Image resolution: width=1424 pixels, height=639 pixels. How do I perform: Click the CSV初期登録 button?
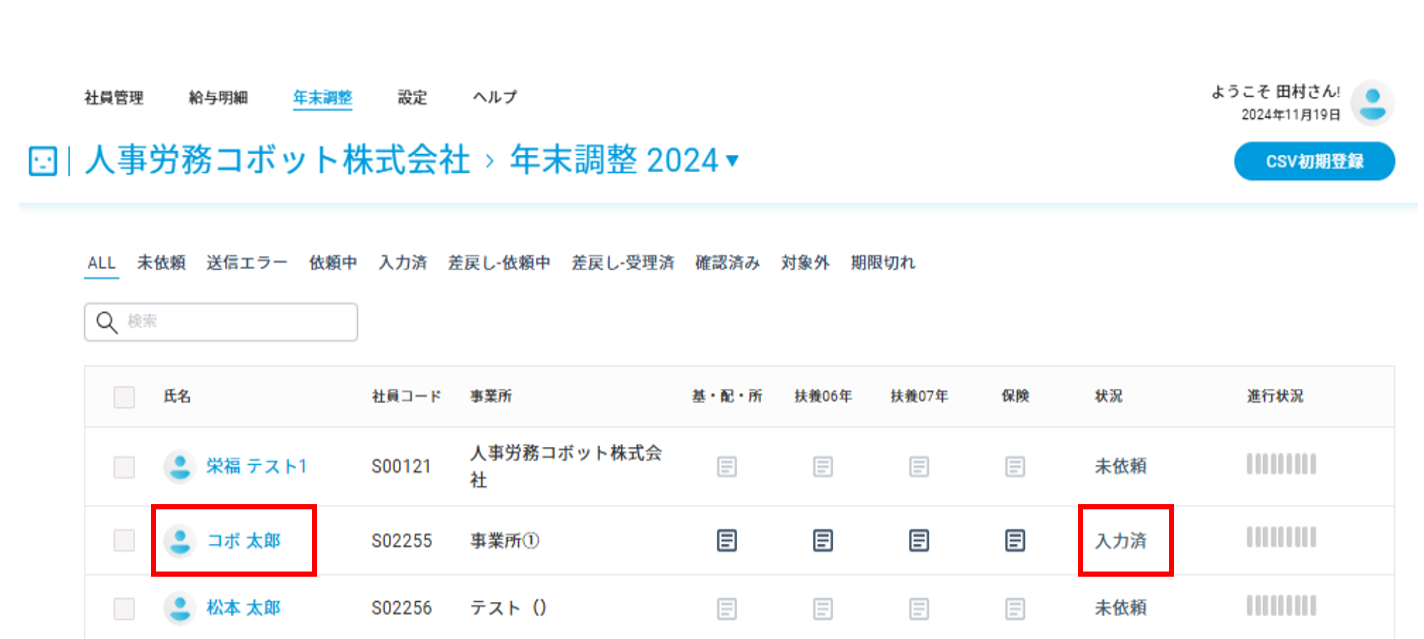tap(1314, 161)
